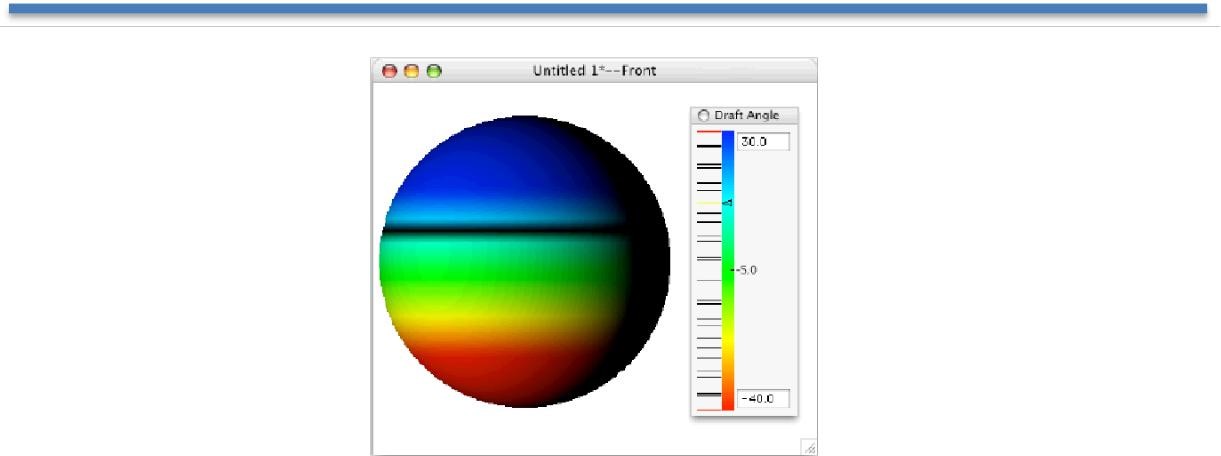Click the window resize grip in corner
This screenshot has height=456, width=1221.
point(810,449)
